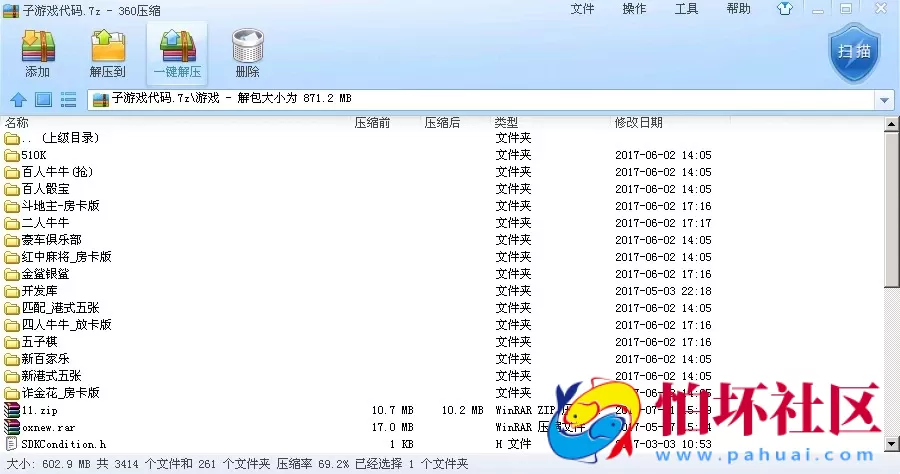Viewport: 900px width, 474px height.
Task: Click the SDKCondition.h file icon
Action: click(x=11, y=444)
